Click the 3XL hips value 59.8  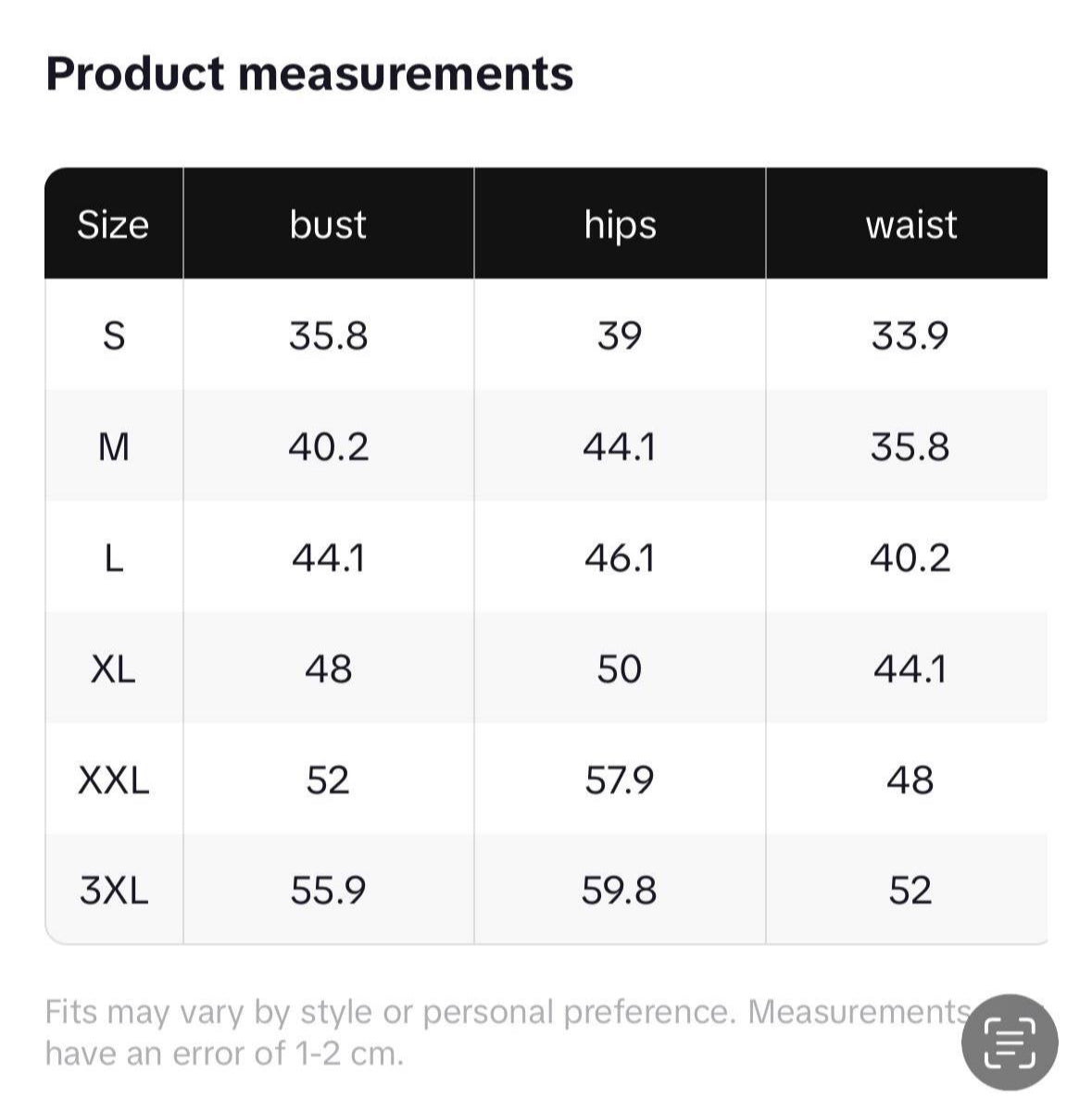(619, 891)
